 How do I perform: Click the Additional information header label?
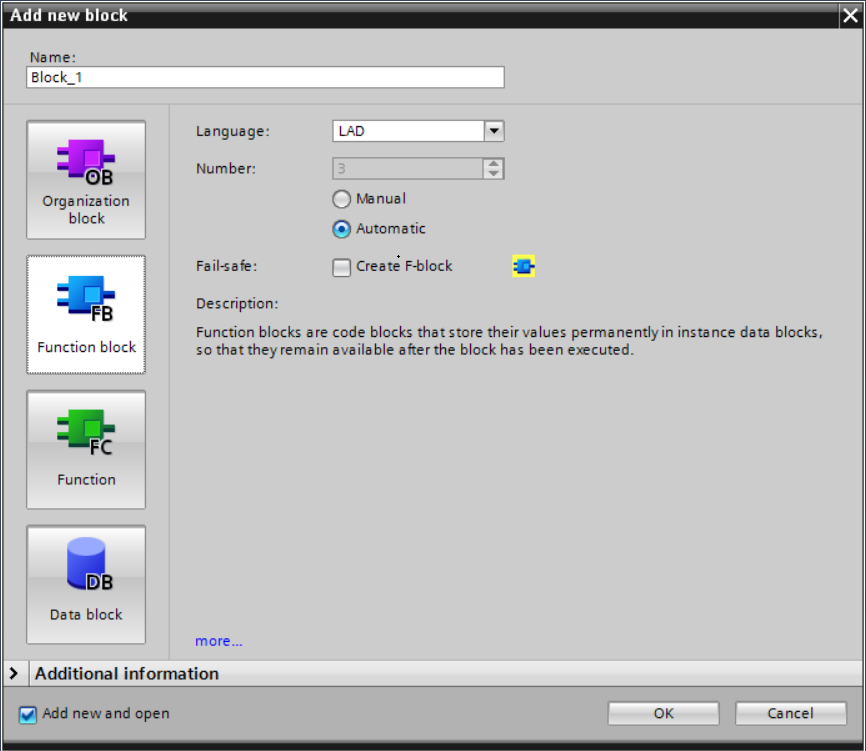click(x=127, y=674)
